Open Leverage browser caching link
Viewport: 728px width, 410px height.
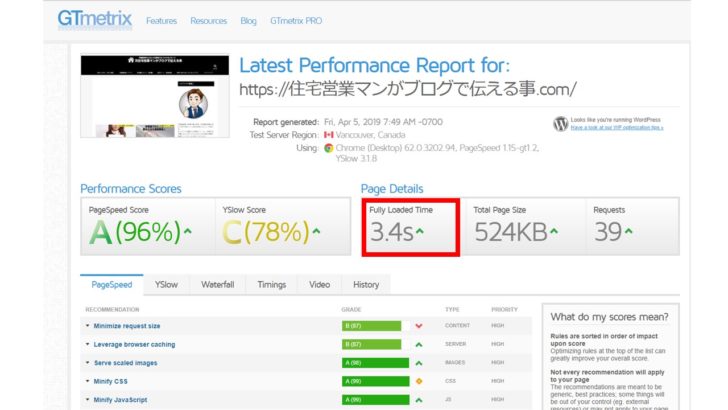tap(134, 345)
